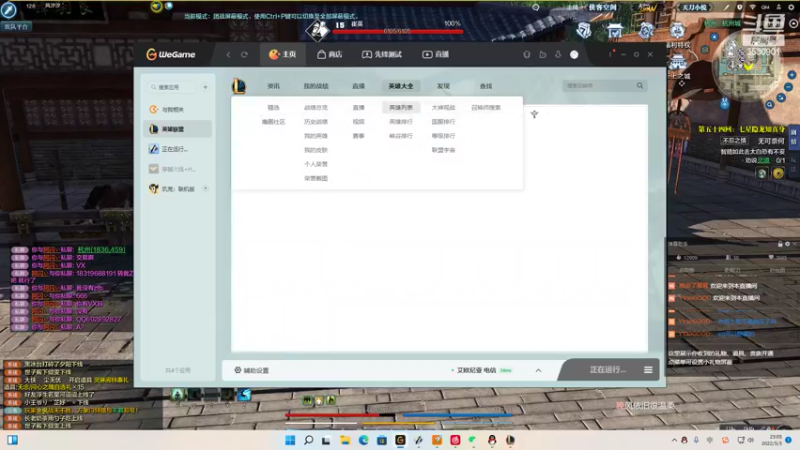Click the download icon in WeGame header
Screen dimensions: 800x450
[558, 54]
